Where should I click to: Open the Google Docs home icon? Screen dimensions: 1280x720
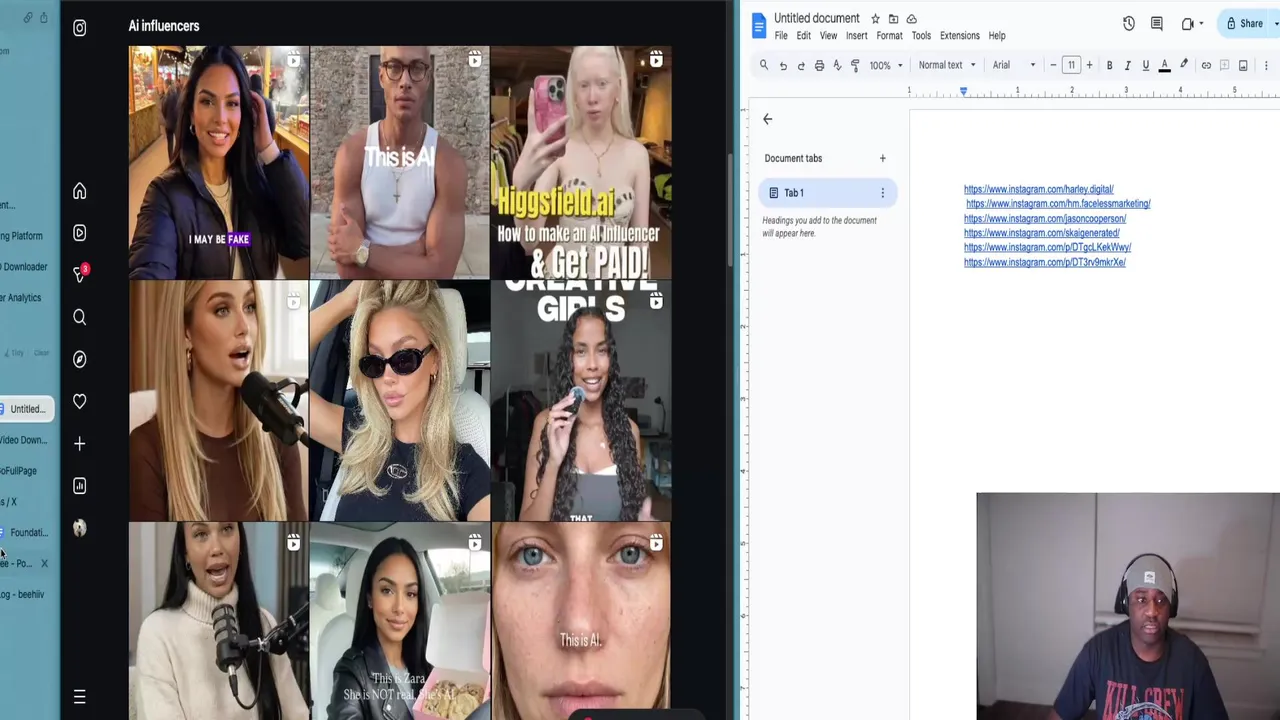point(759,26)
